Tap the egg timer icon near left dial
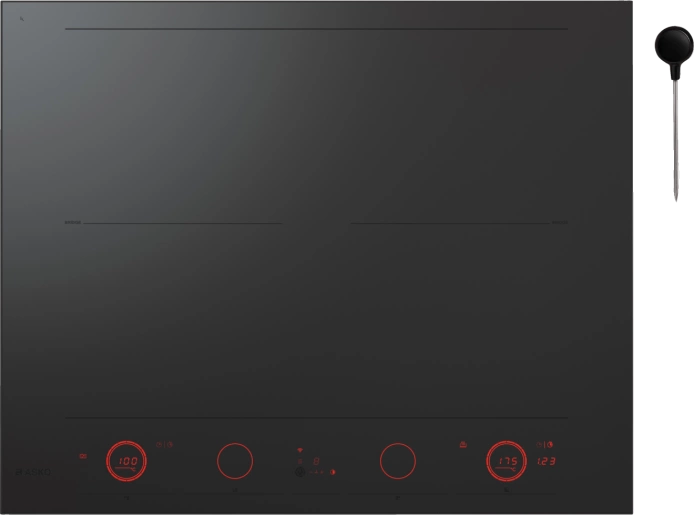 pos(170,445)
